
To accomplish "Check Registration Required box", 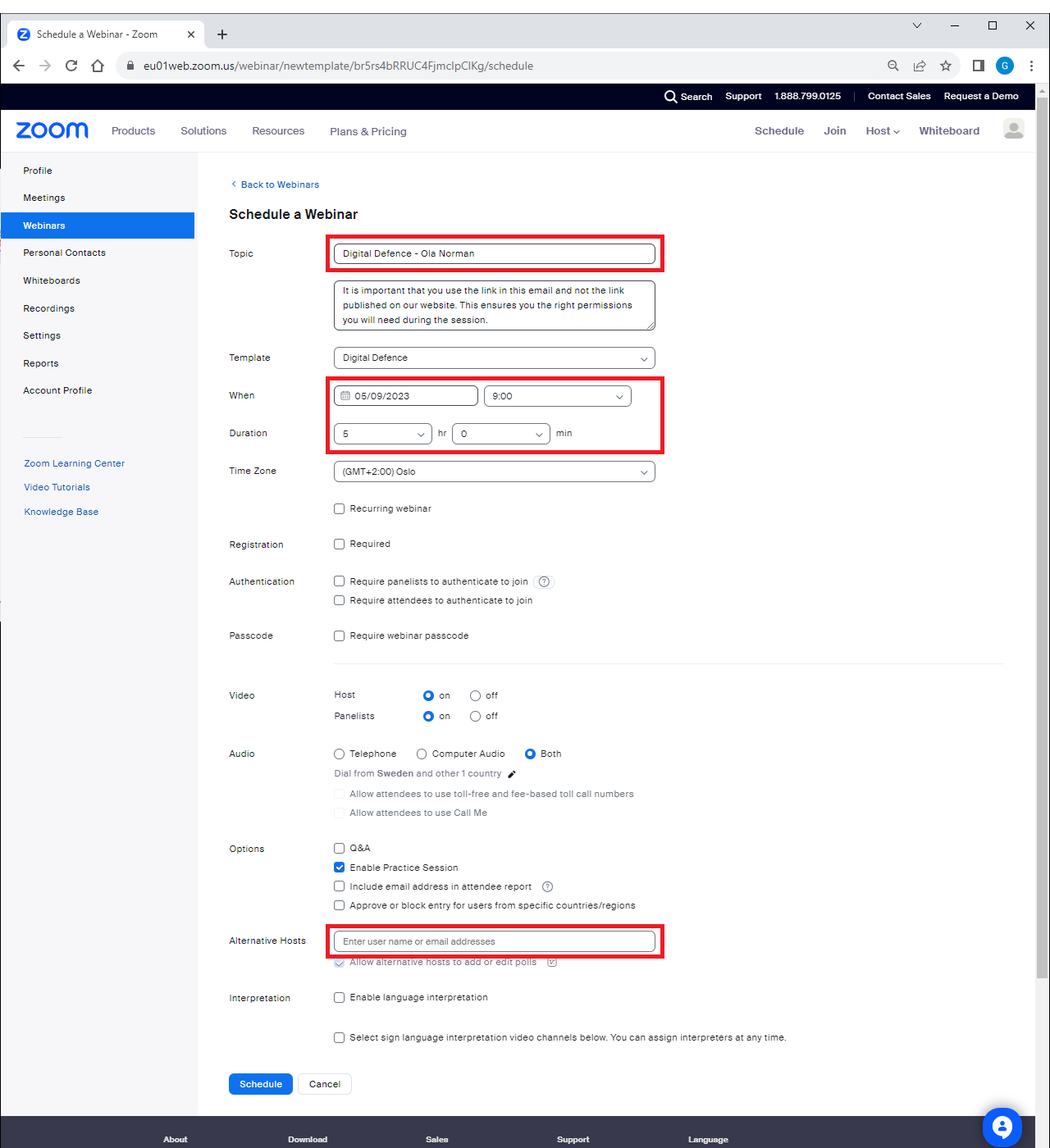I will [339, 544].
